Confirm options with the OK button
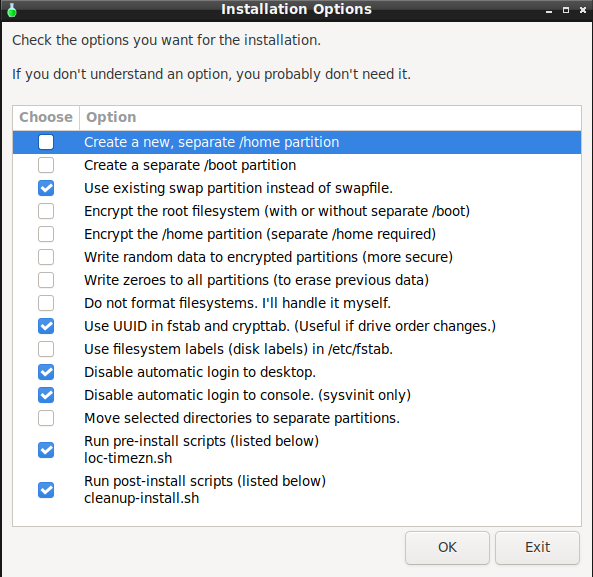Viewport: 593px width, 577px height. 447,548
